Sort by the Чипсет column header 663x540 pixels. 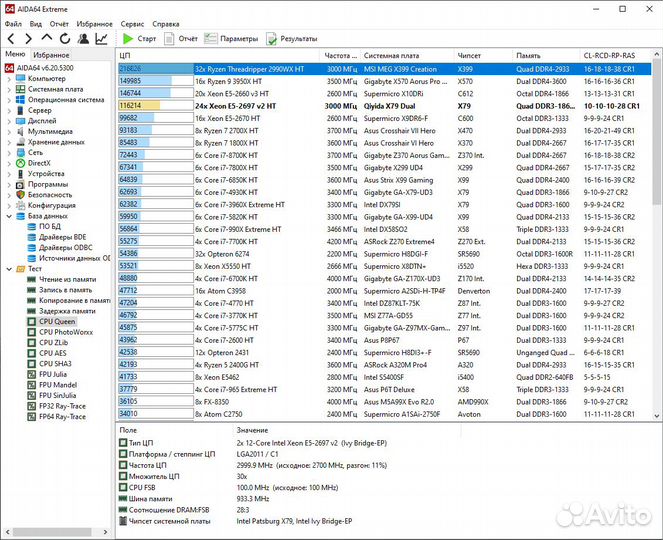483,55
